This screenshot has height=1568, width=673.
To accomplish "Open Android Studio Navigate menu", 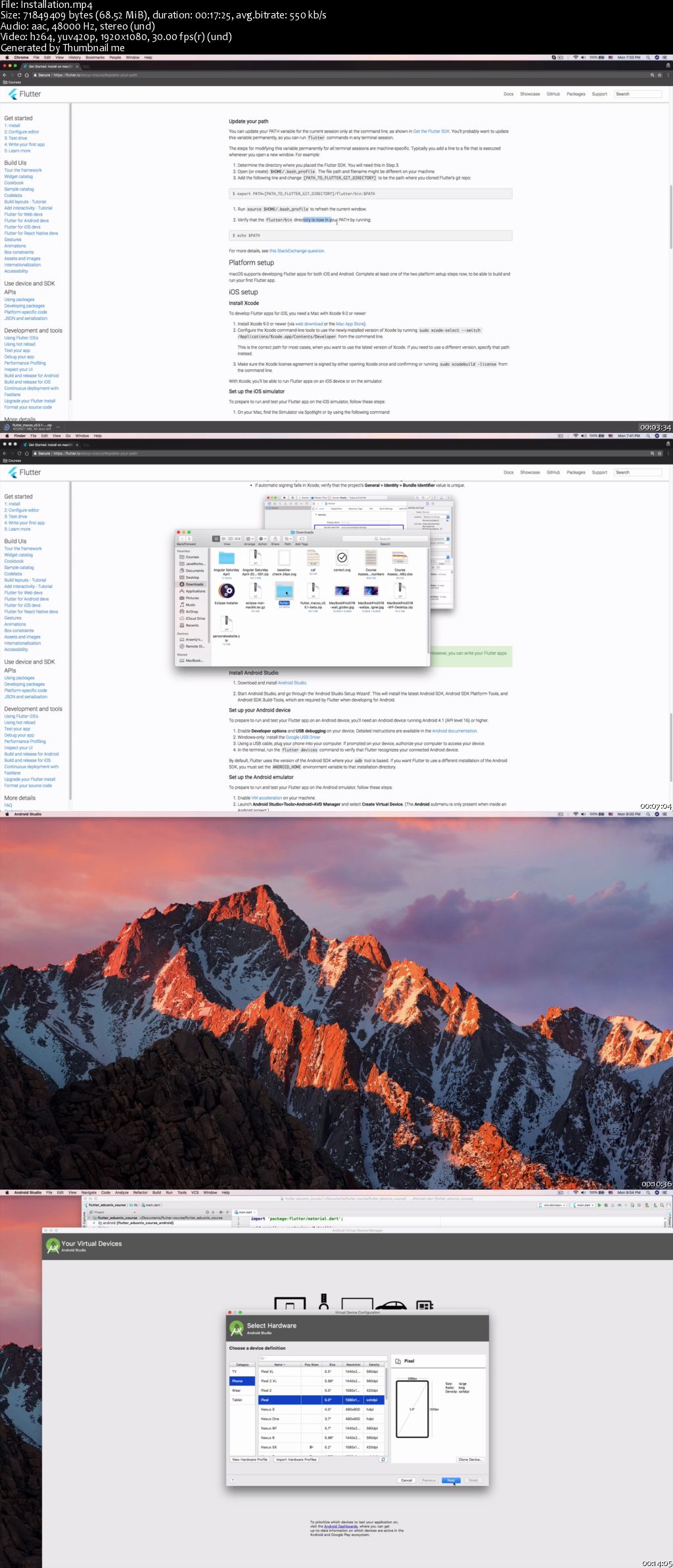I will (x=89, y=1192).
